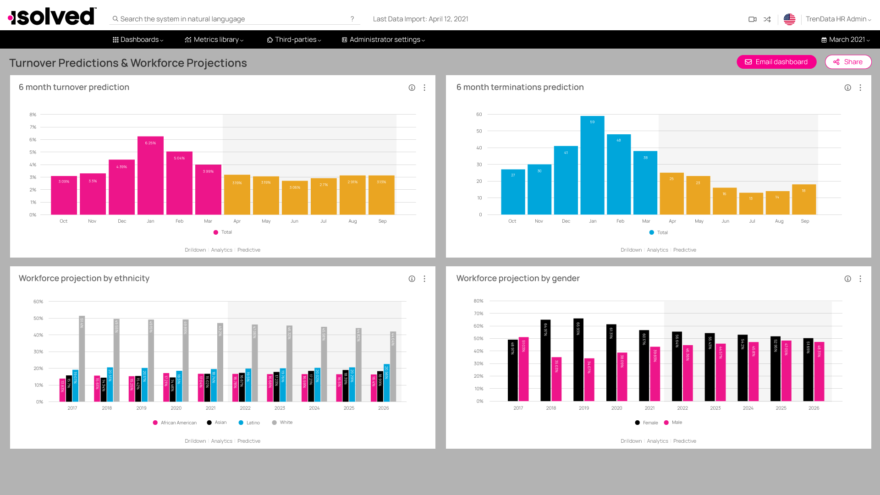Open the Administrator settings menu
Image resolution: width=880 pixels, height=495 pixels.
click(383, 40)
